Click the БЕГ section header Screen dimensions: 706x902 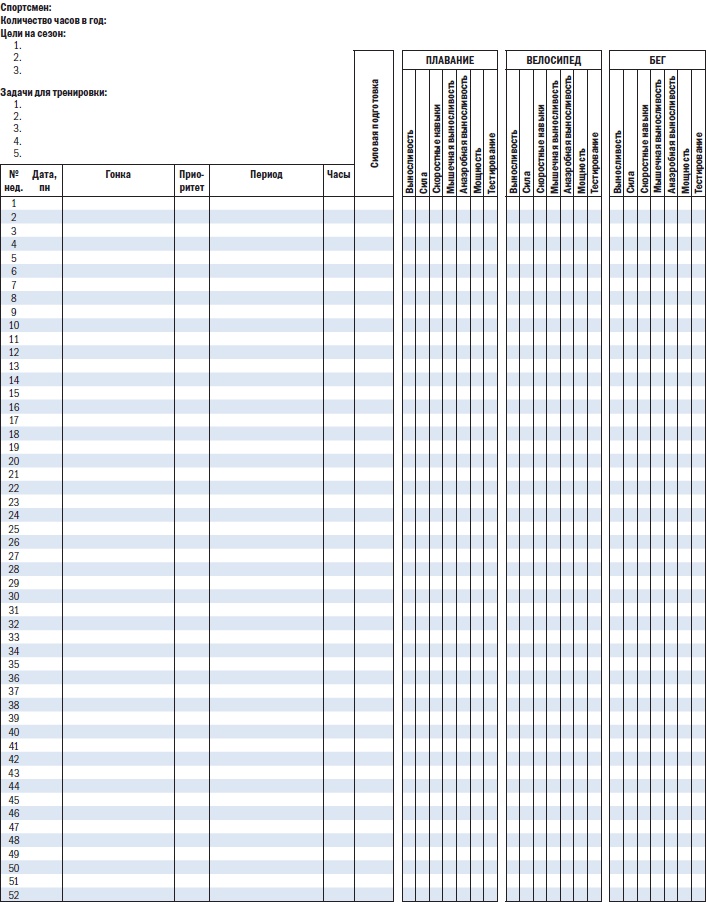(657, 60)
